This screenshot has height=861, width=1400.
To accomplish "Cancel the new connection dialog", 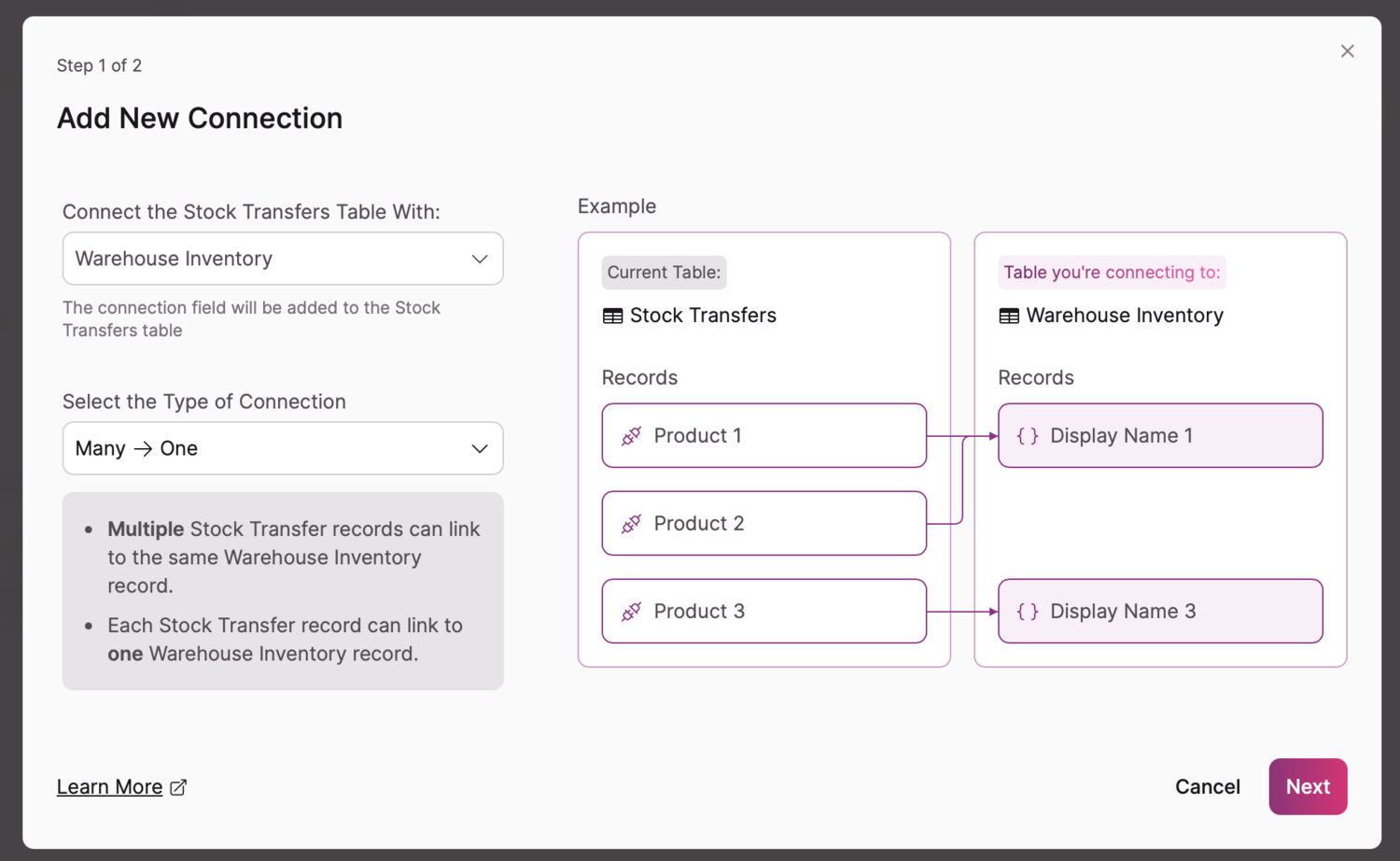I will coord(1207,787).
